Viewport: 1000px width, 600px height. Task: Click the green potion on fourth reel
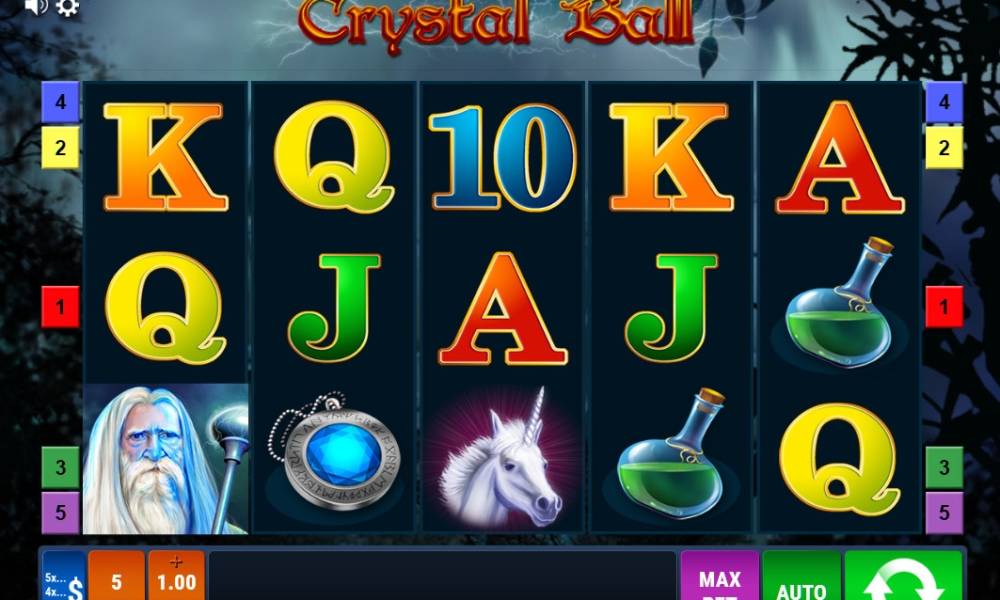click(672, 454)
